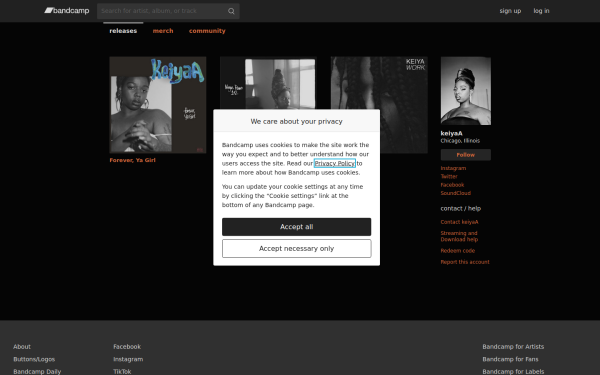The height and width of the screenshot is (375, 600).
Task: Open Facebook link in footer
Action: pyautogui.click(x=127, y=347)
